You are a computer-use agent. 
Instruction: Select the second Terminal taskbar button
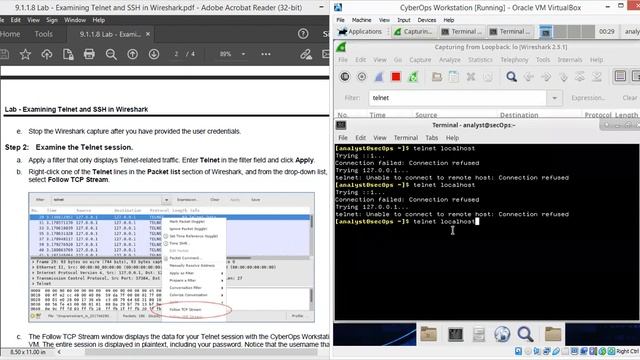510,31
